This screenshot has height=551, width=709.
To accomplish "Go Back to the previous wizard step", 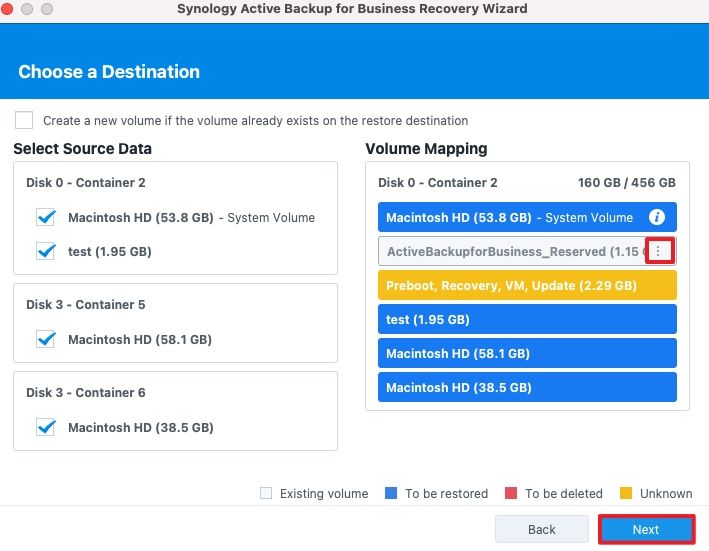I will pos(542,529).
